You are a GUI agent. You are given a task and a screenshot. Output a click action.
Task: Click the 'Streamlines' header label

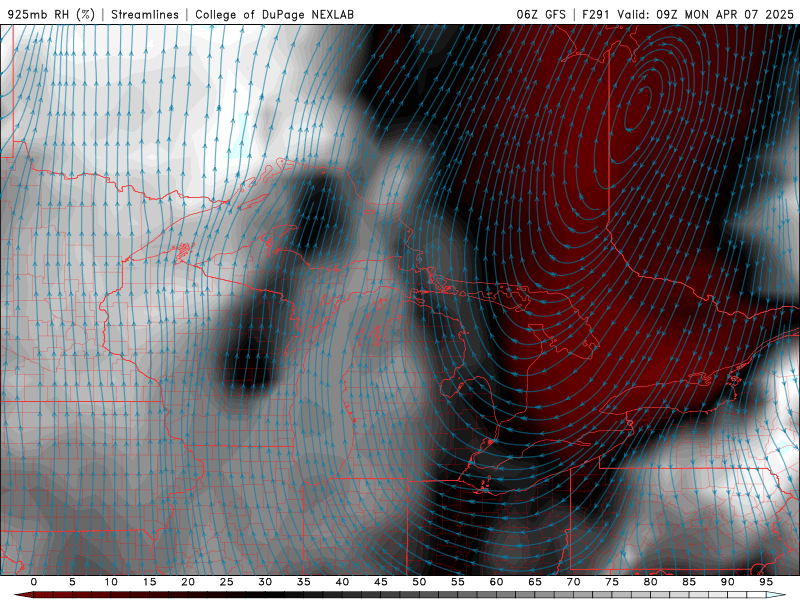click(x=145, y=14)
